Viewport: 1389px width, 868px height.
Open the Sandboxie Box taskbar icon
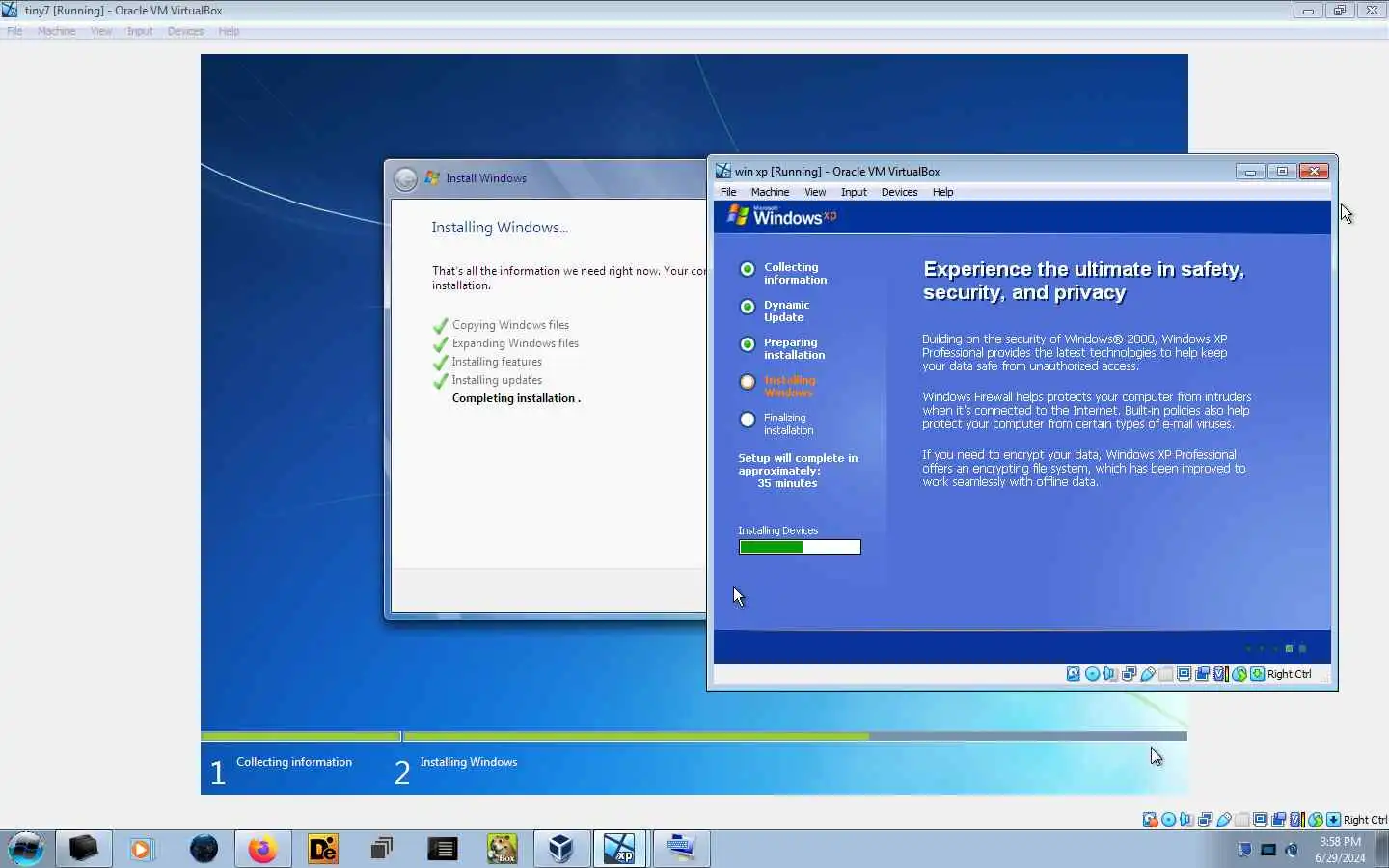(502, 849)
